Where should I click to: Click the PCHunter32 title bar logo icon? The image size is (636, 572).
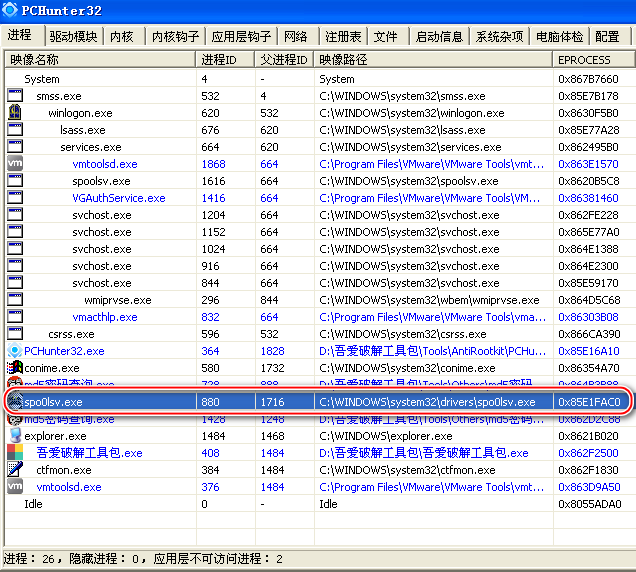click(10, 9)
